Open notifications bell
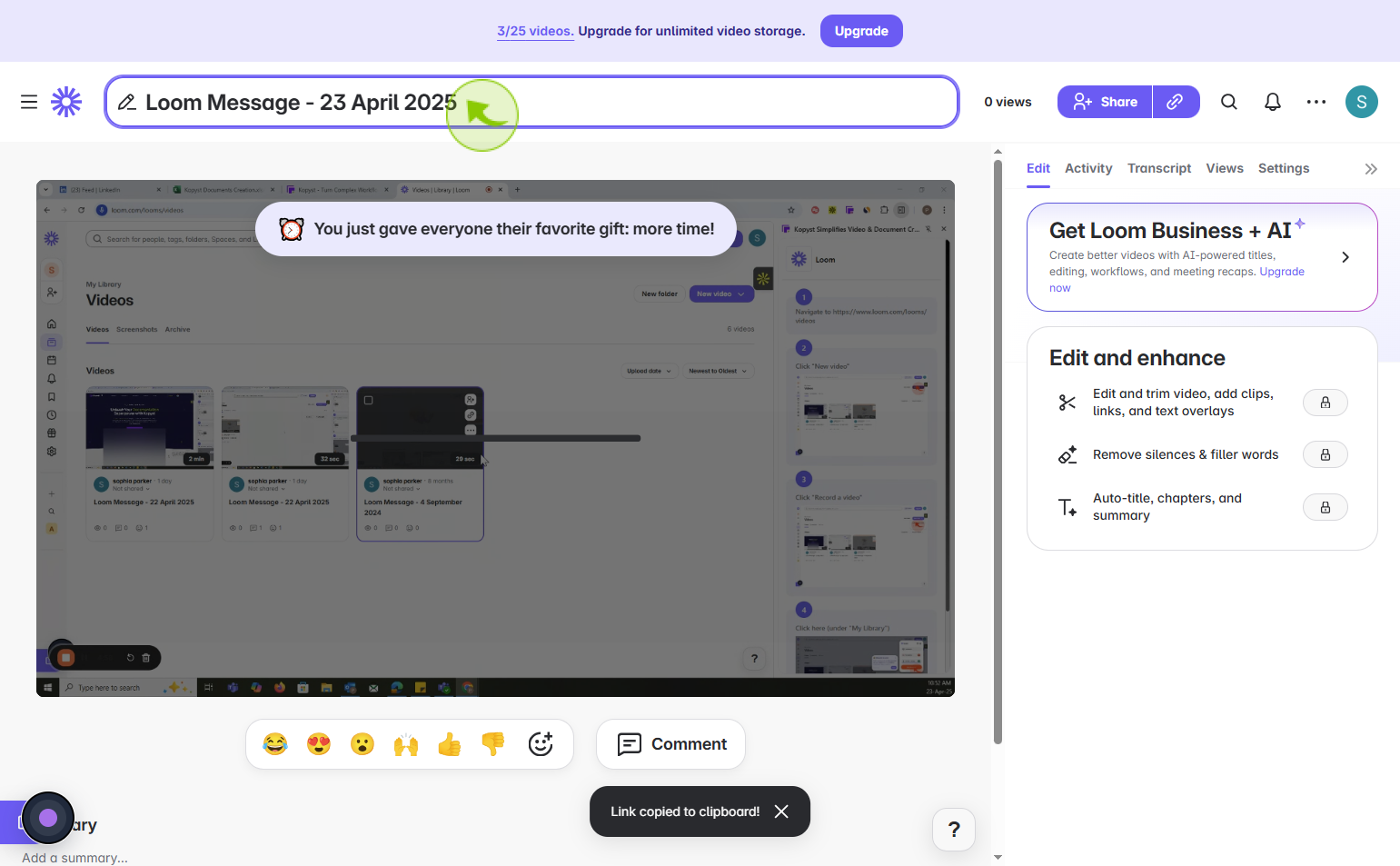The image size is (1400, 866). (x=1273, y=102)
